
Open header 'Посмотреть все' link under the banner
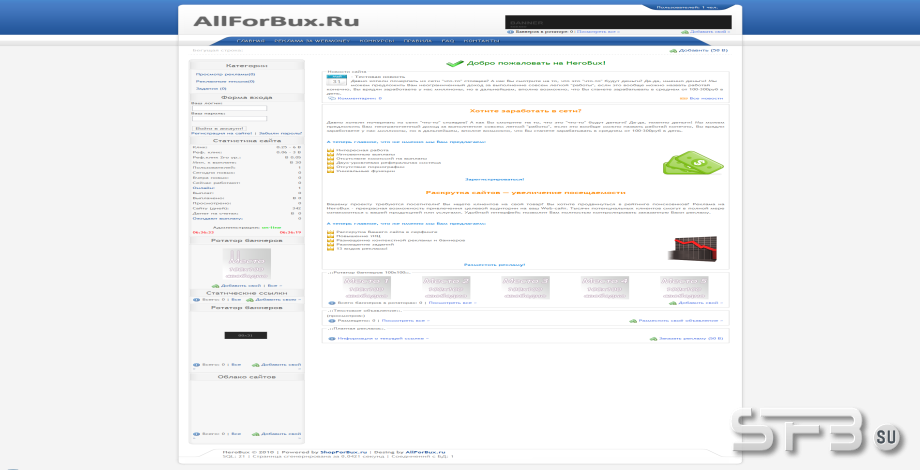click(597, 32)
